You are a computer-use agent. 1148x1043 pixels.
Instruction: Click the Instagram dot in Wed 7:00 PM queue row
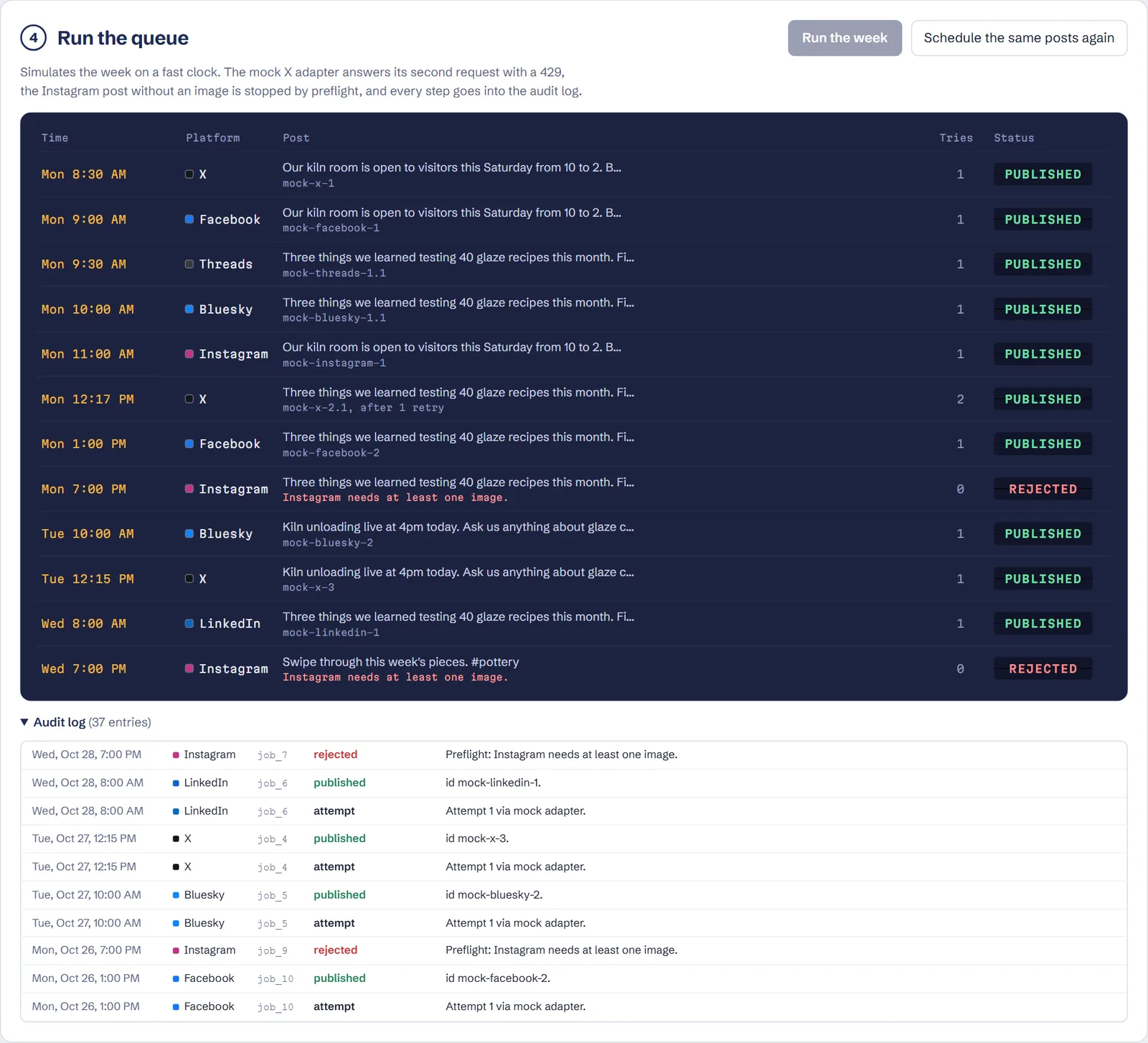click(x=189, y=668)
